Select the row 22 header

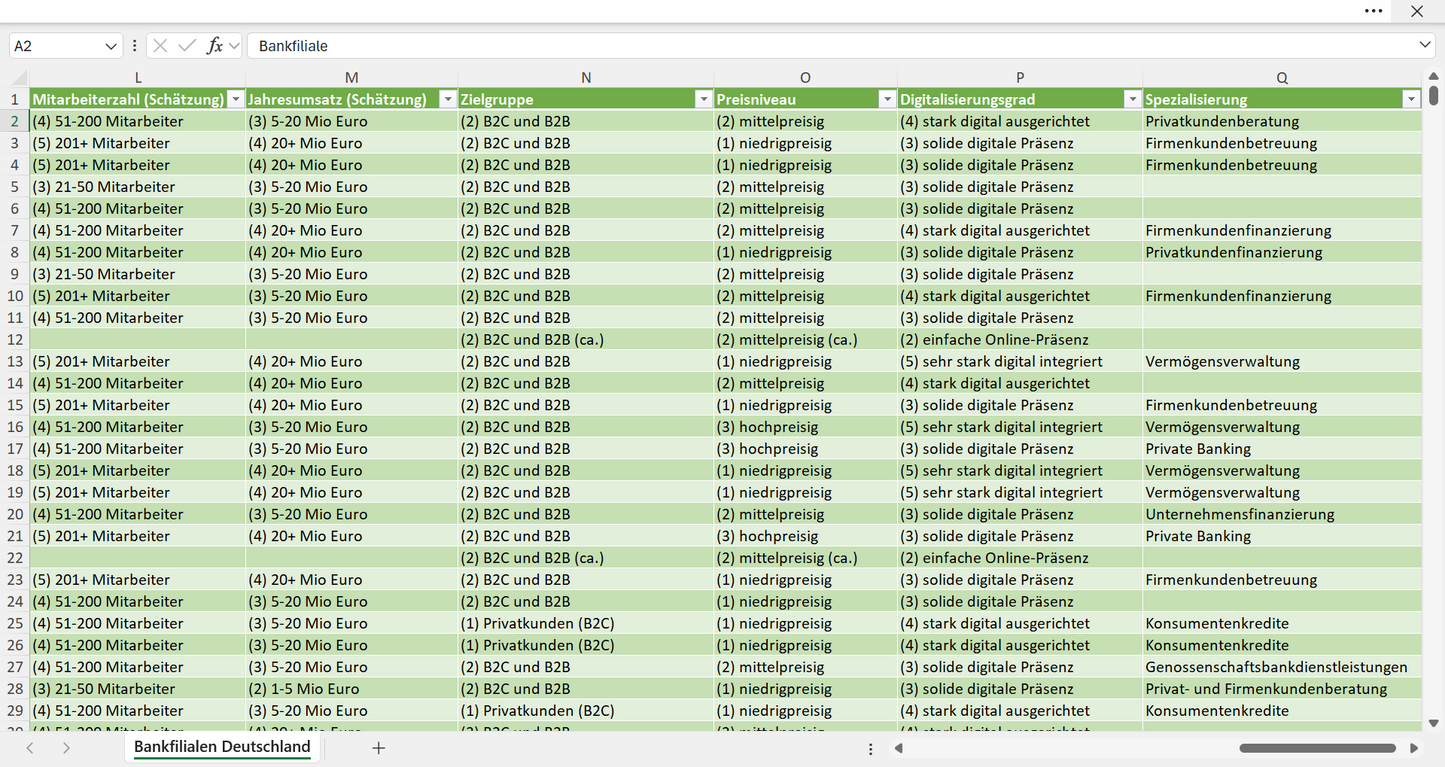pyautogui.click(x=15, y=558)
